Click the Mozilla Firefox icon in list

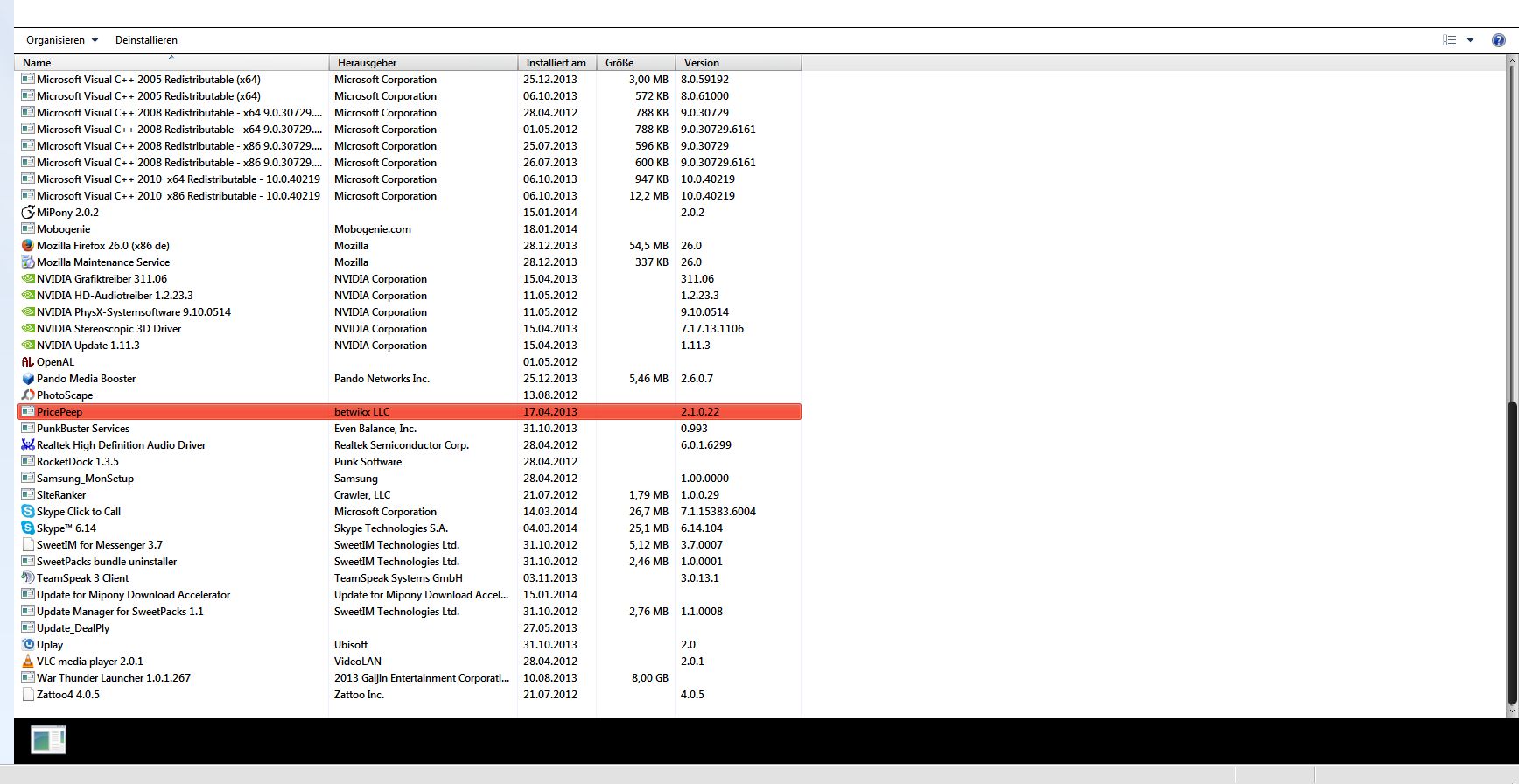[x=28, y=246]
